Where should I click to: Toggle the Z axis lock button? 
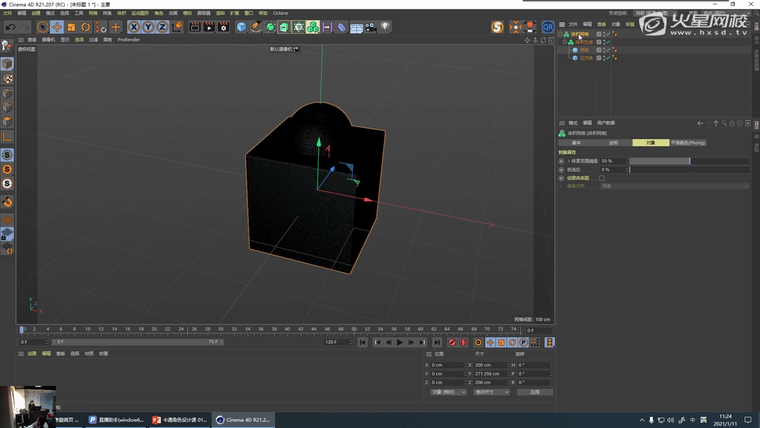(161, 27)
